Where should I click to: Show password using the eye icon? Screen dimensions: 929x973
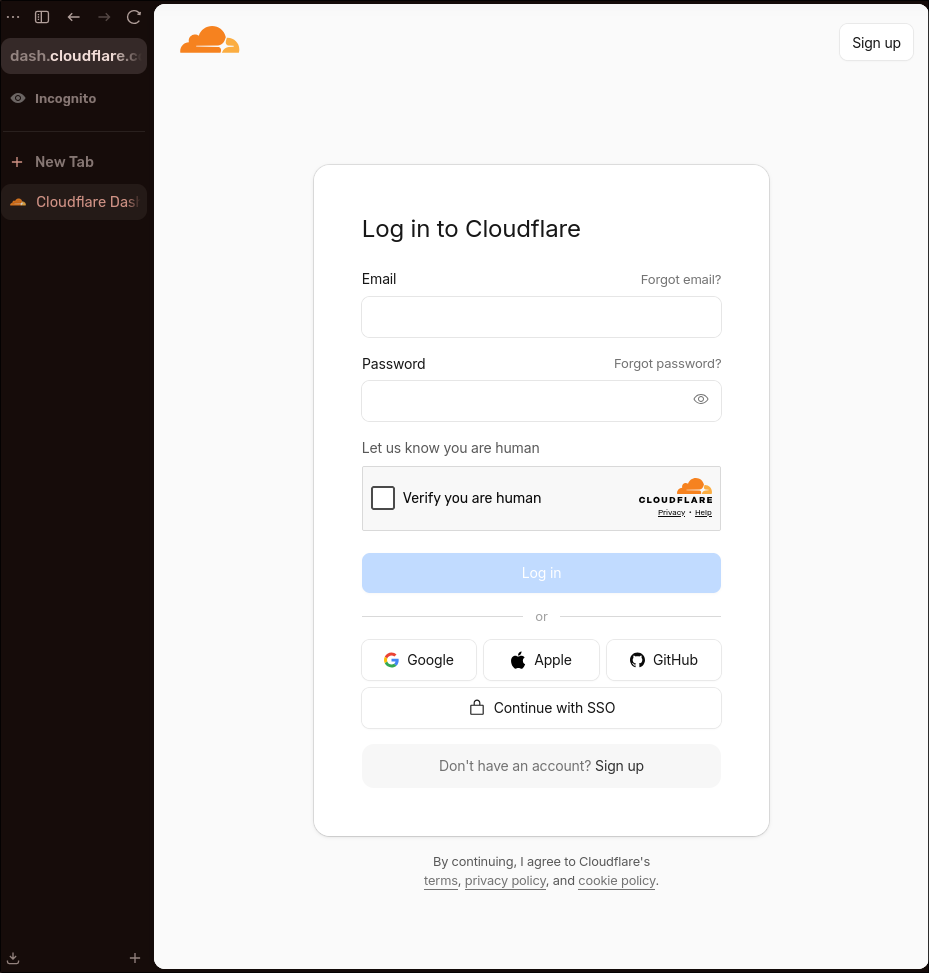pyautogui.click(x=701, y=399)
